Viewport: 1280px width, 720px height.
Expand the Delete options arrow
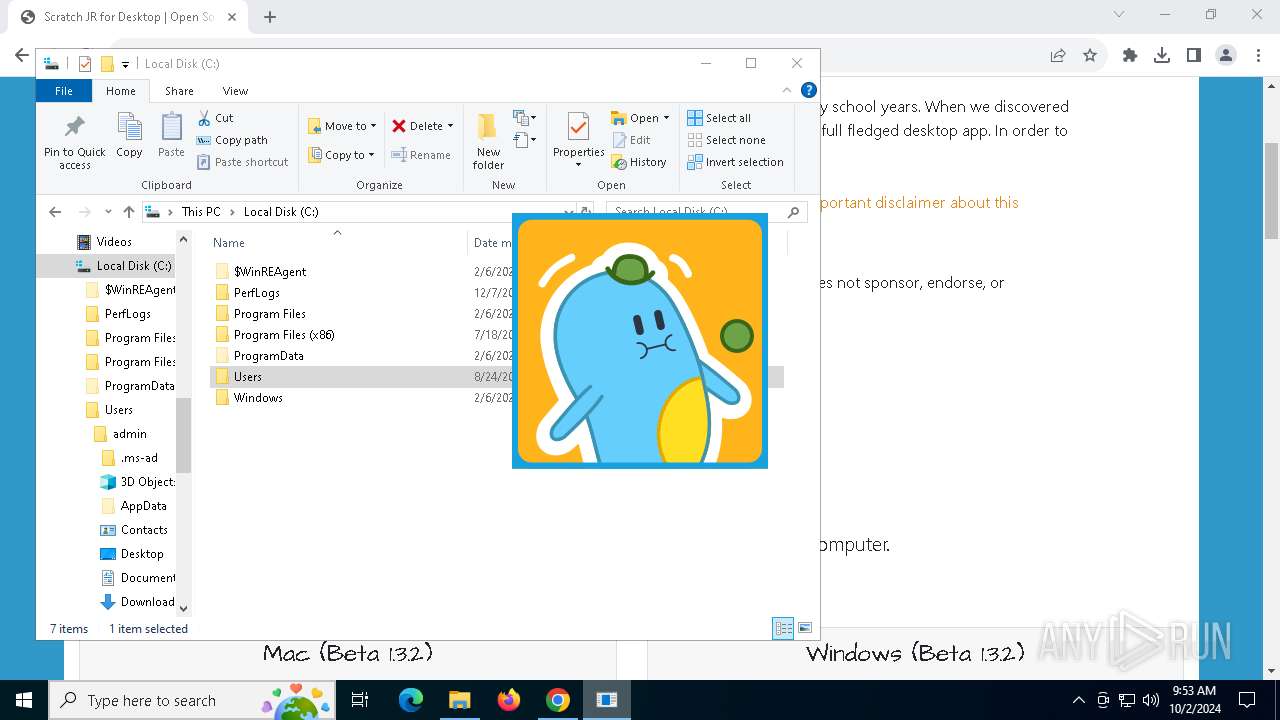point(450,126)
